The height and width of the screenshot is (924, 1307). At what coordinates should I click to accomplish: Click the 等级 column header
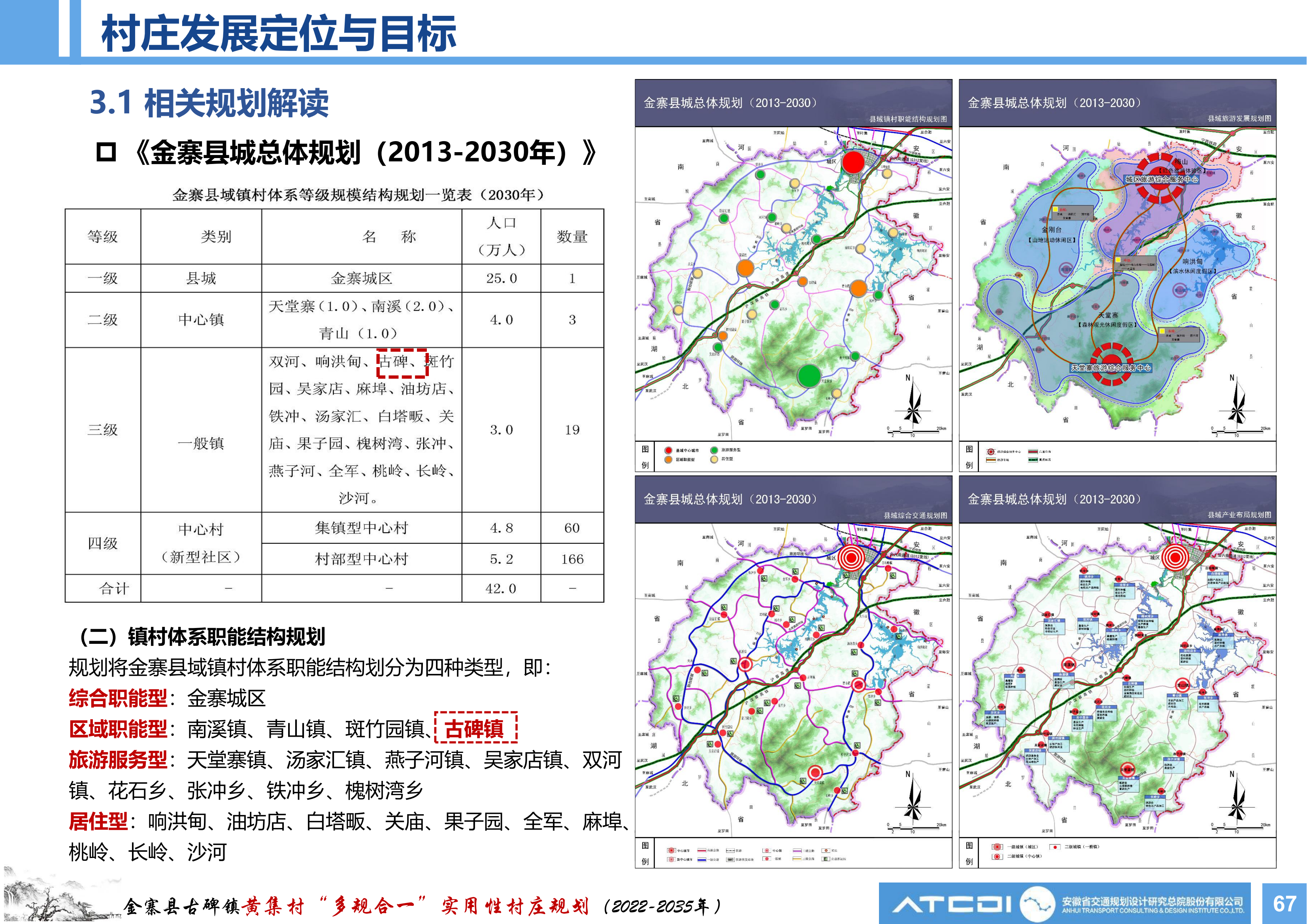point(102,236)
